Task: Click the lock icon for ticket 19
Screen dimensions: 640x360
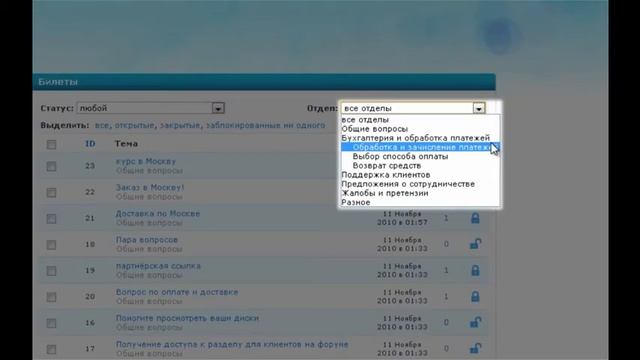Action: tap(475, 270)
